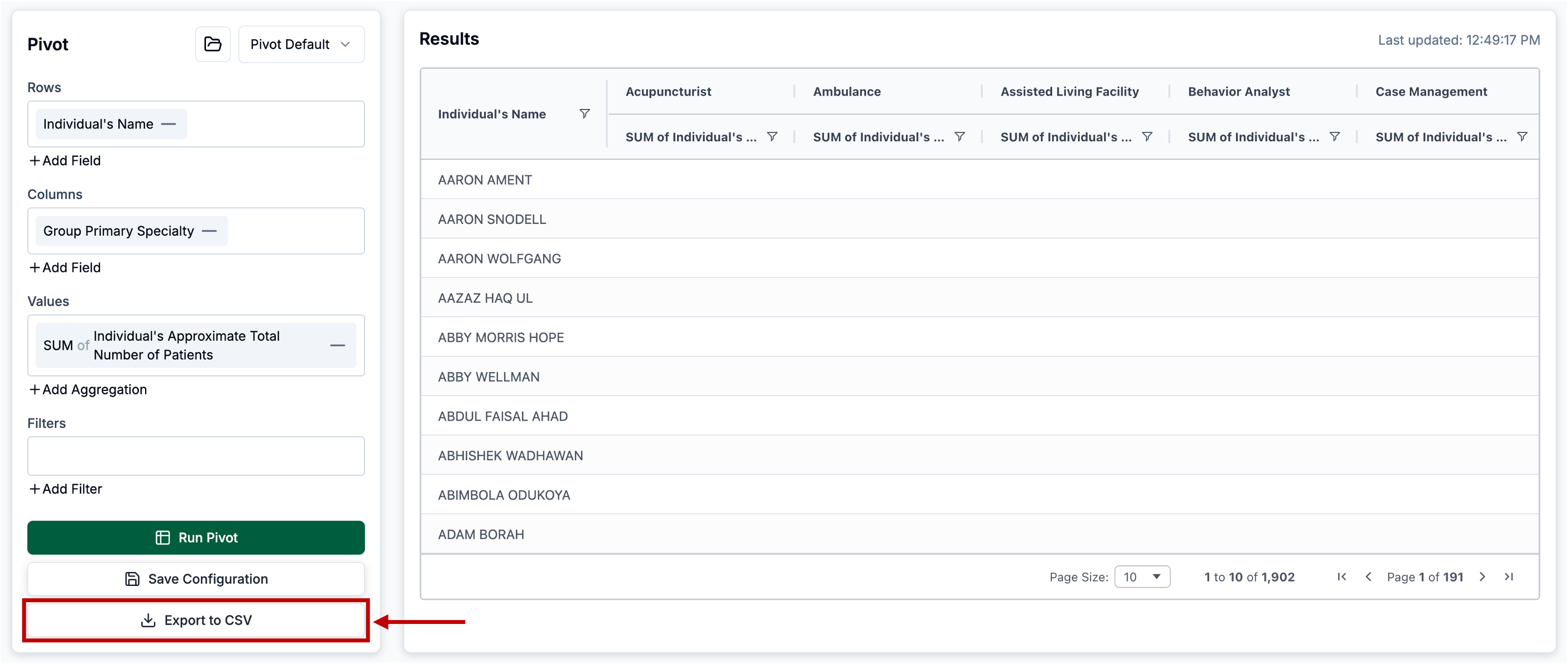The image size is (1568, 663).
Task: Click filter icon under Assisted Living Facility
Action: pos(1146,137)
